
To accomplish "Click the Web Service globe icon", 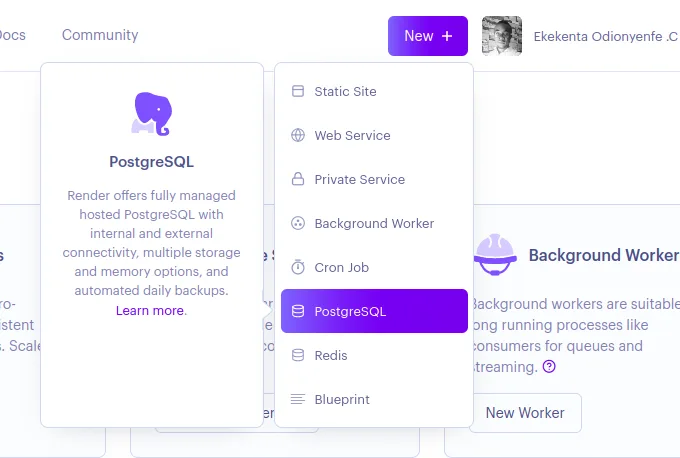I will click(x=298, y=135).
